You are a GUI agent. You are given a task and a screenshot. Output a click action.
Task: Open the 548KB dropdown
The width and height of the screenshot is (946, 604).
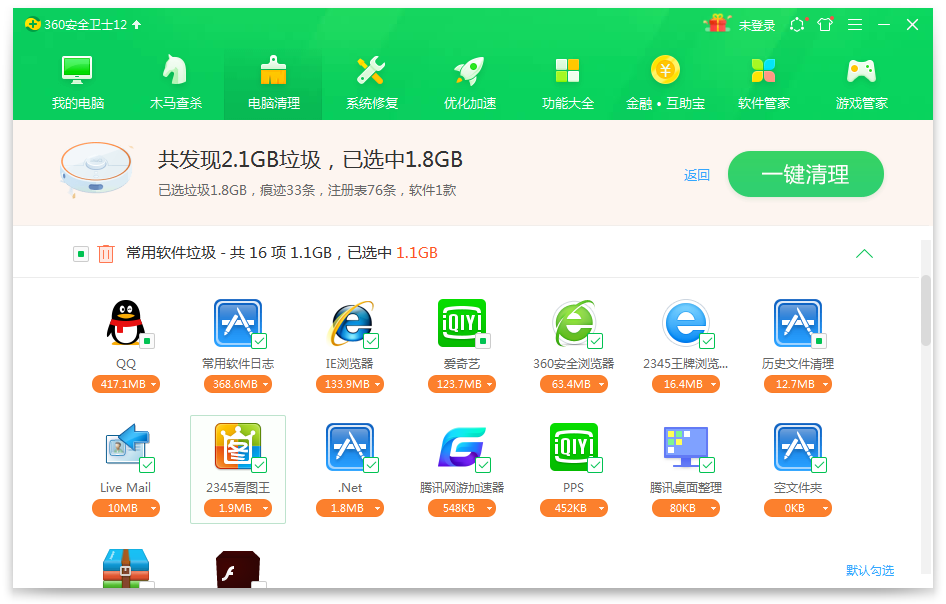pos(462,508)
